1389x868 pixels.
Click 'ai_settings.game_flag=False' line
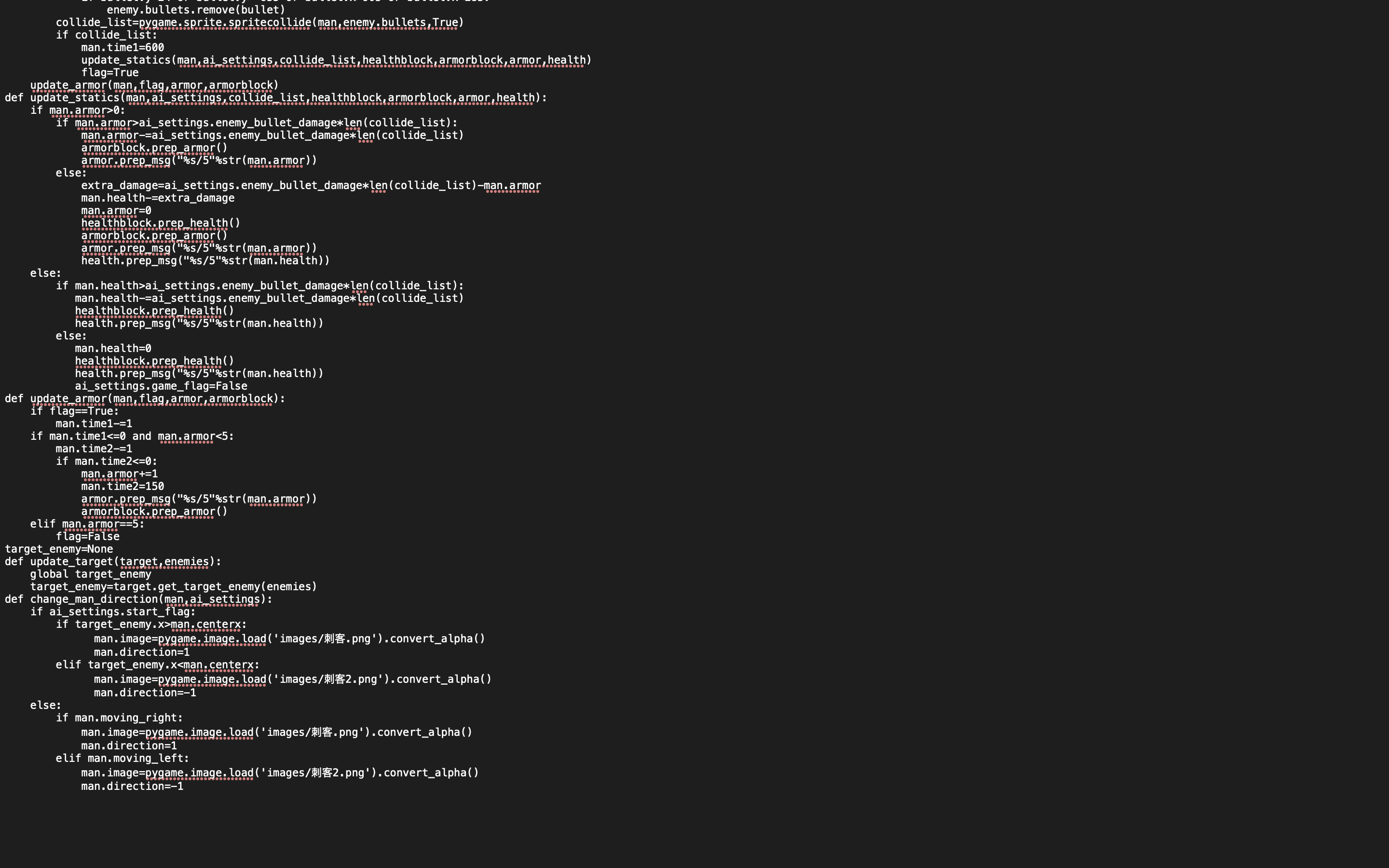click(161, 386)
